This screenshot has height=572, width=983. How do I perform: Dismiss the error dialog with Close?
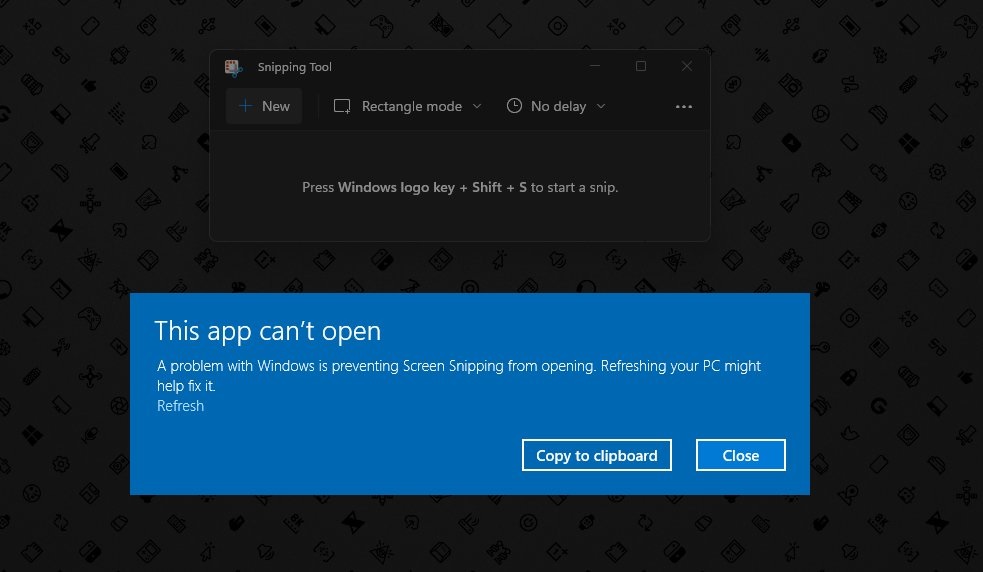740,455
